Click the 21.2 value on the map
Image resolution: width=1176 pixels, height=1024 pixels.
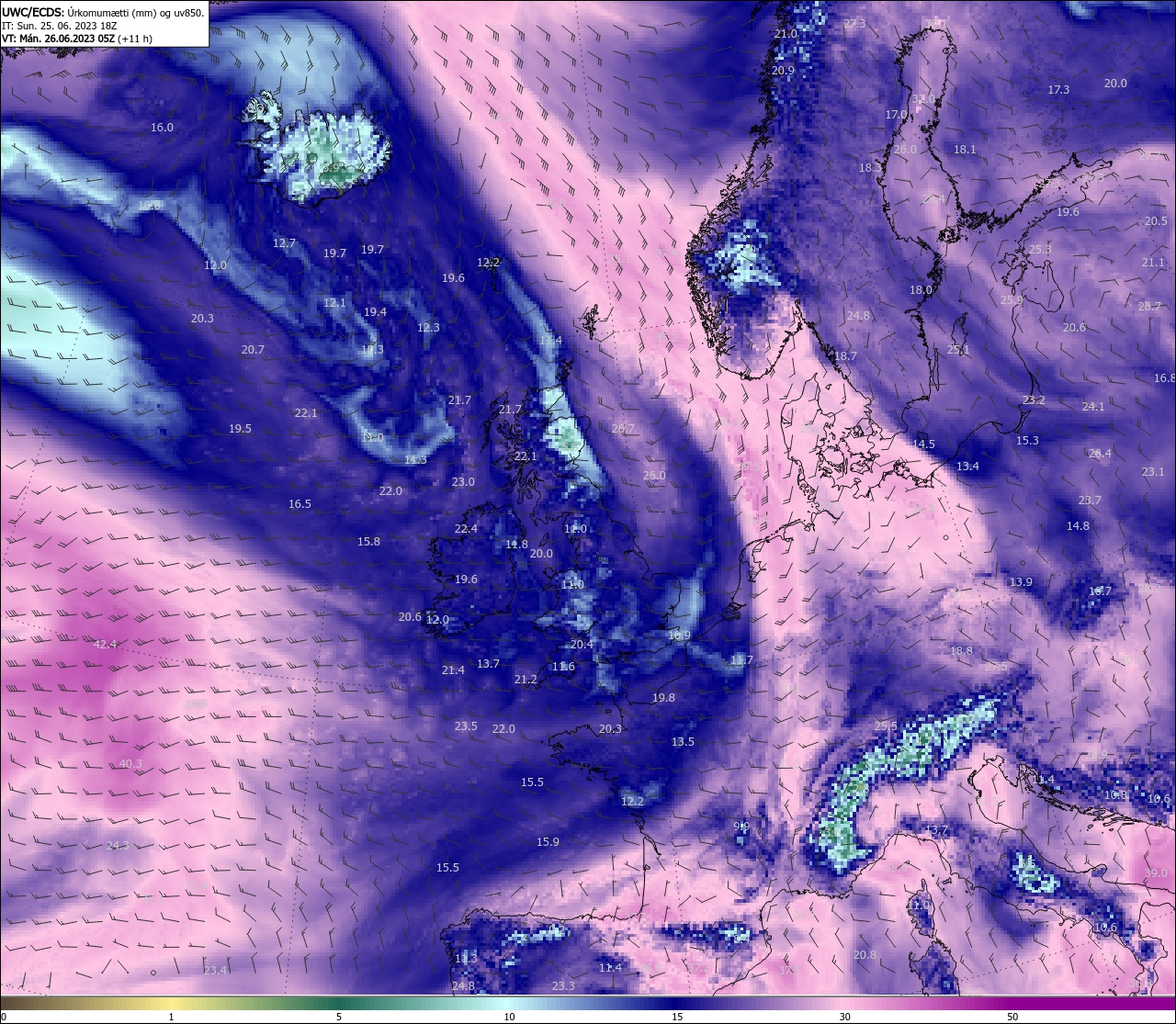(526, 680)
